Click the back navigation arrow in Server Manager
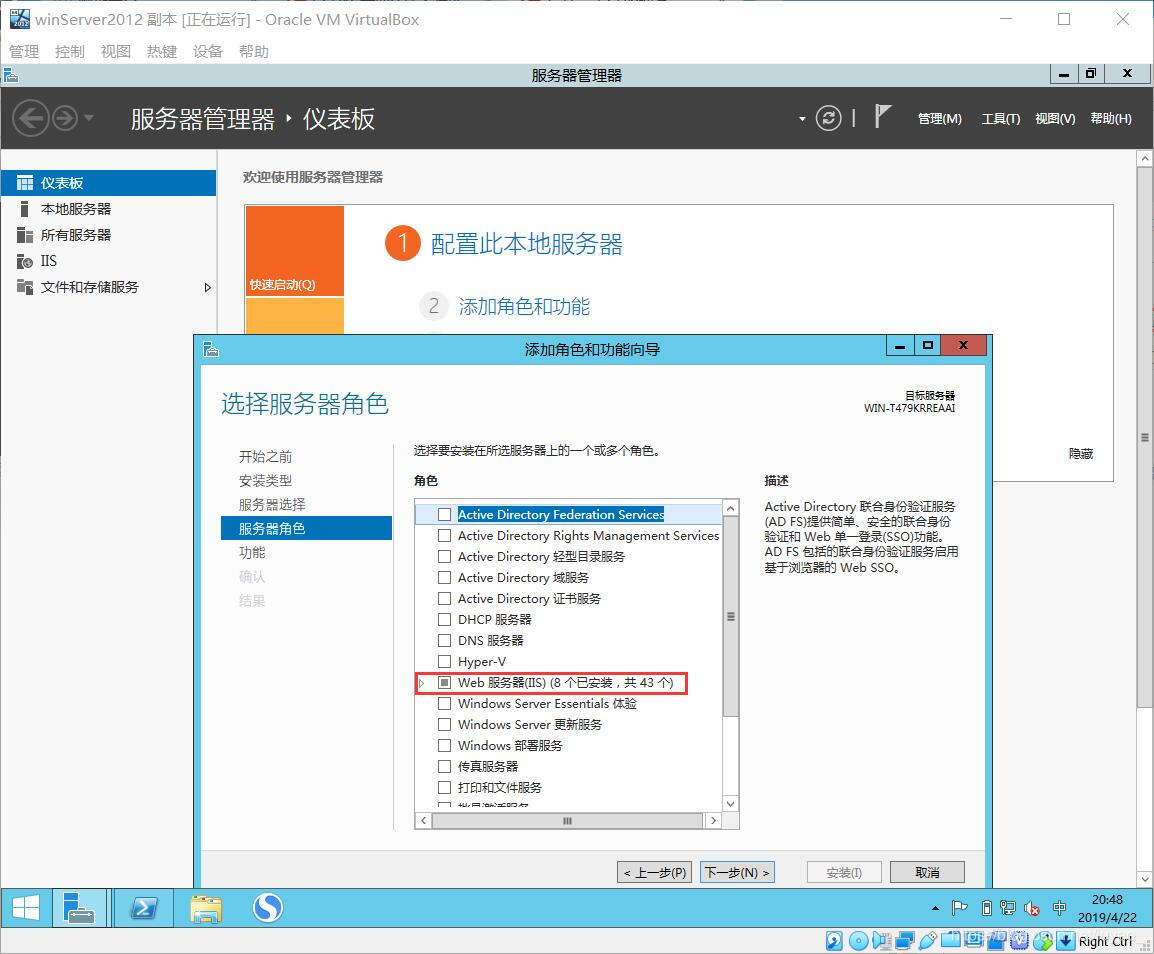This screenshot has width=1154, height=954. (x=31, y=118)
